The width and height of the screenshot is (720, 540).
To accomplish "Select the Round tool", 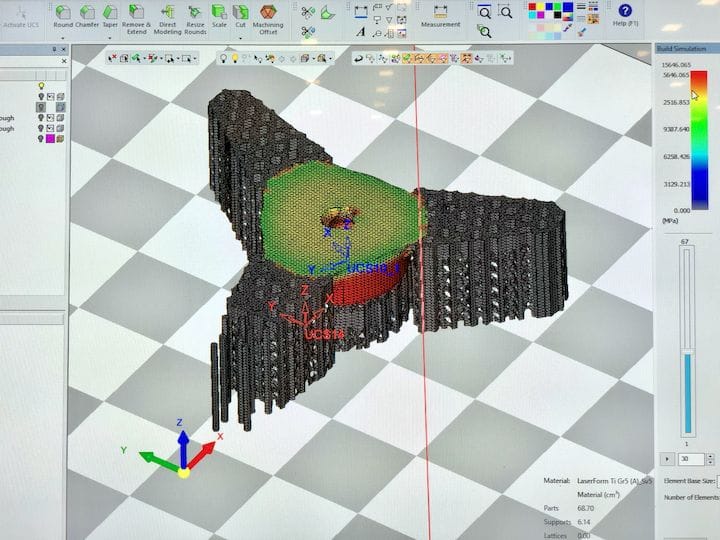I will (63, 13).
